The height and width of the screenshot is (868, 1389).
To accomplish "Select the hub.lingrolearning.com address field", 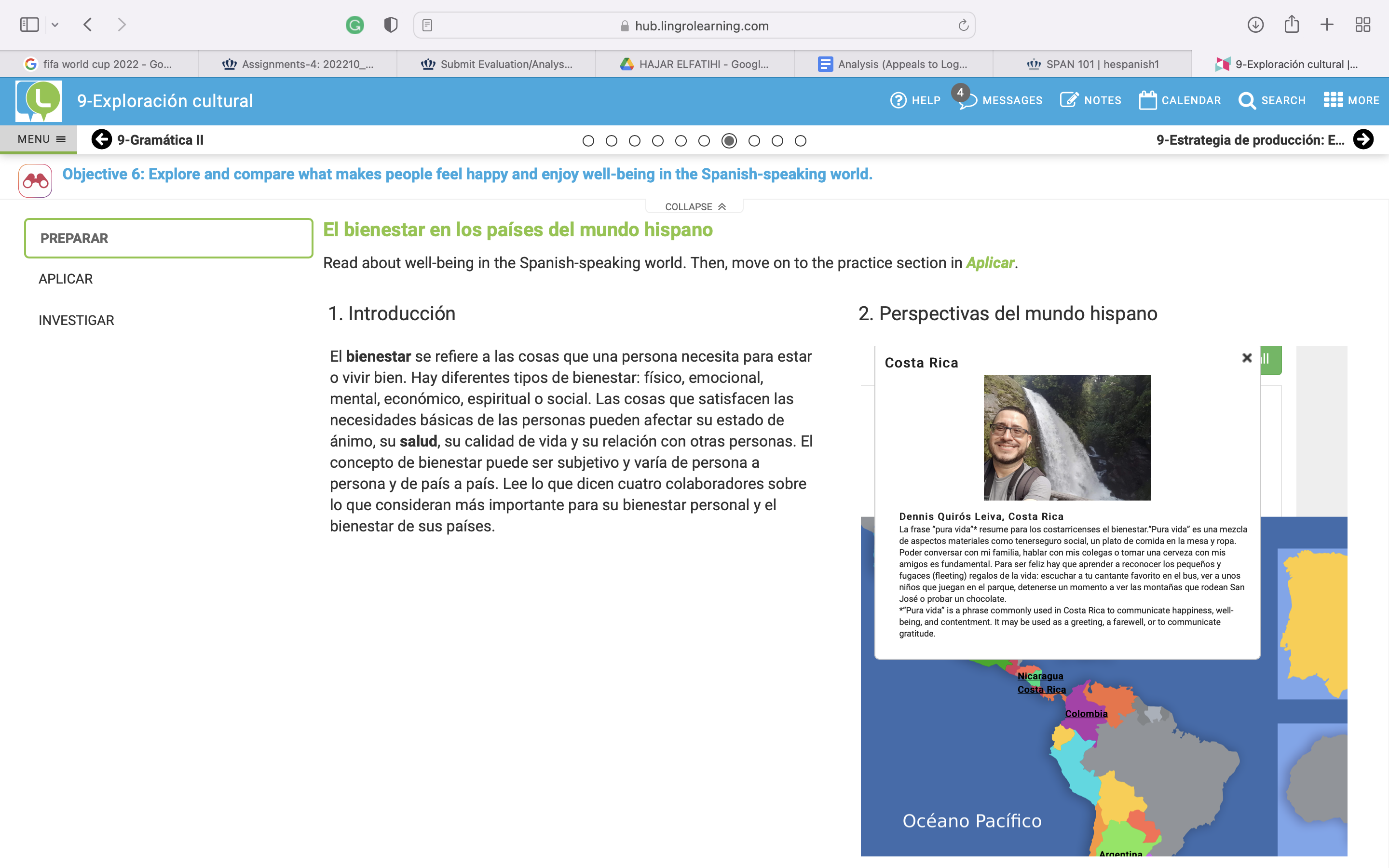I will 694,25.
